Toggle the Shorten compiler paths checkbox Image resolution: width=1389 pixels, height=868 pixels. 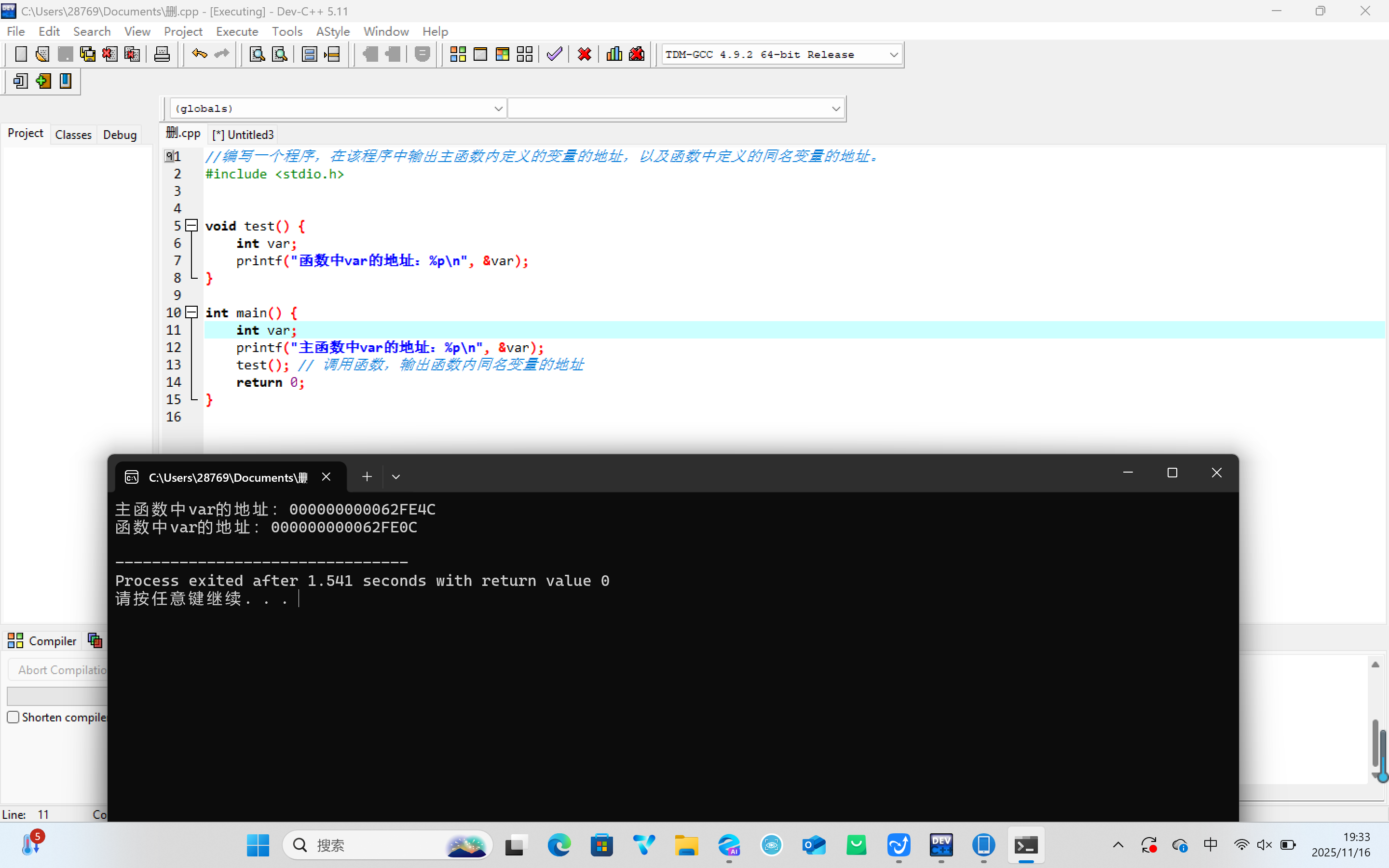(13, 717)
